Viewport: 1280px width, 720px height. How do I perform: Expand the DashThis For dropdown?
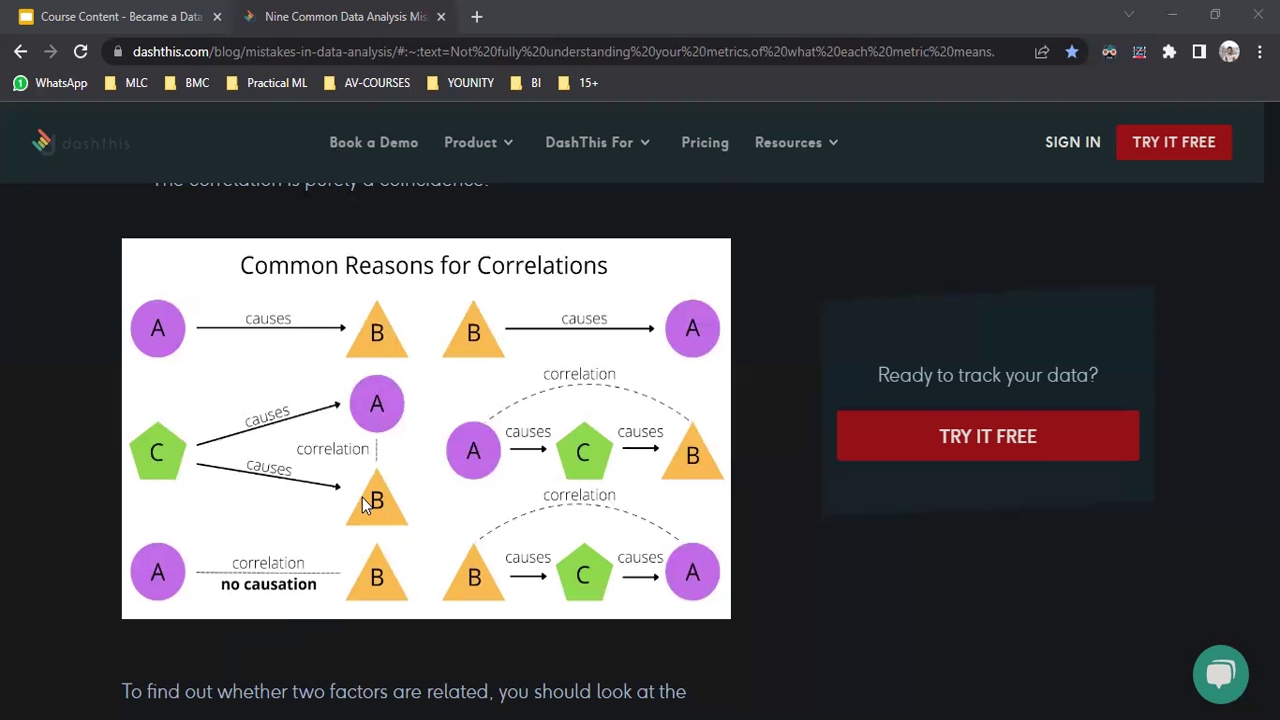pyautogui.click(x=598, y=142)
